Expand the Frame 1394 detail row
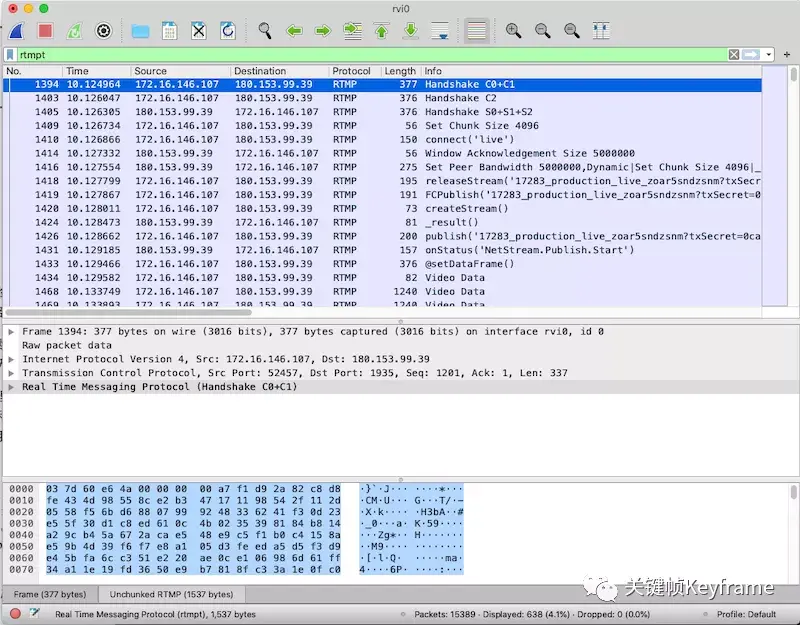The image size is (800, 625). coord(11,332)
